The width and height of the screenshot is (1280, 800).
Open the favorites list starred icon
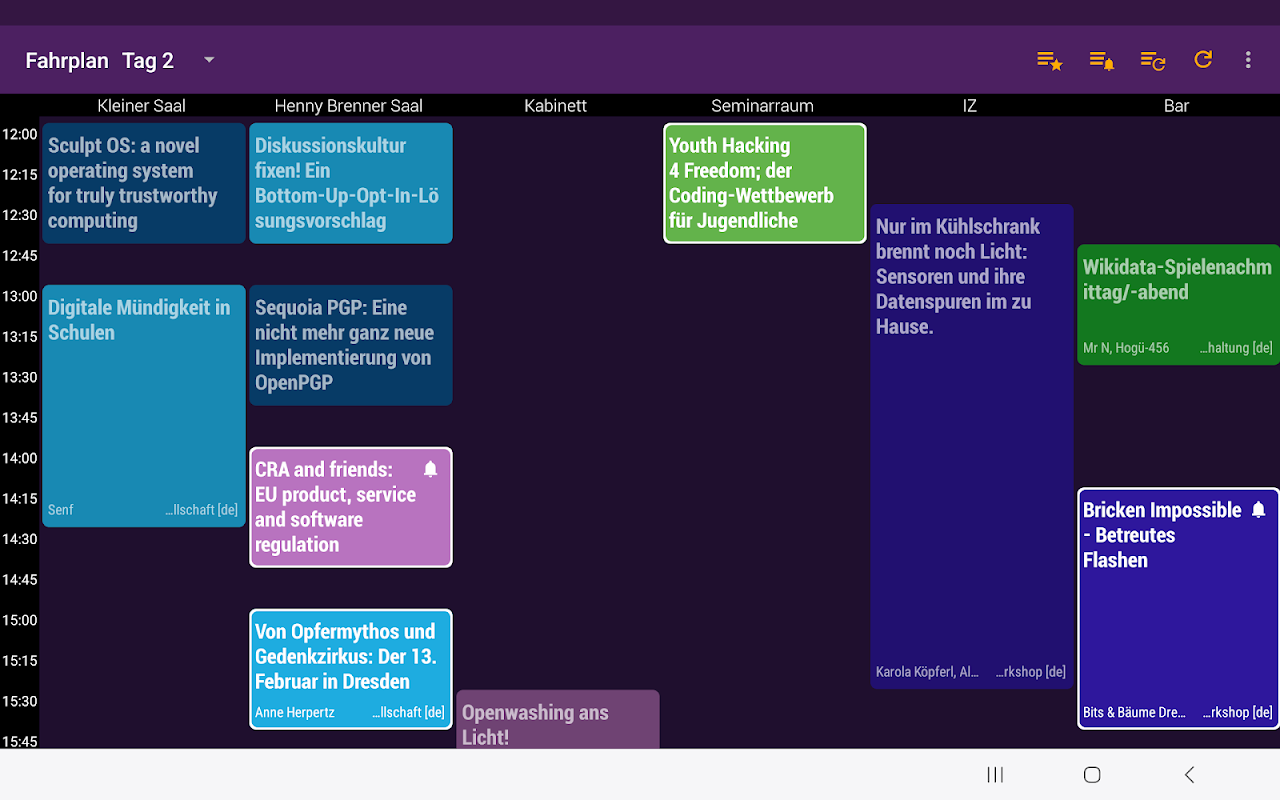tap(1049, 60)
